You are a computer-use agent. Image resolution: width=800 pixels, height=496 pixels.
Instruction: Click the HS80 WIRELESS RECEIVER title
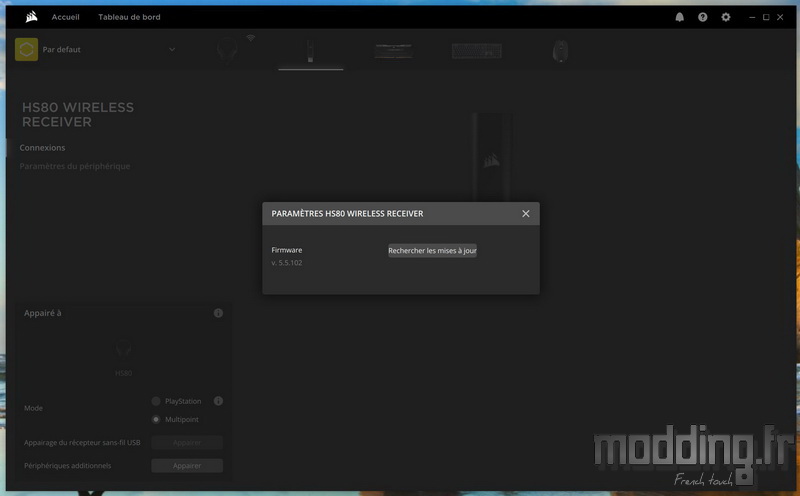tap(78, 114)
